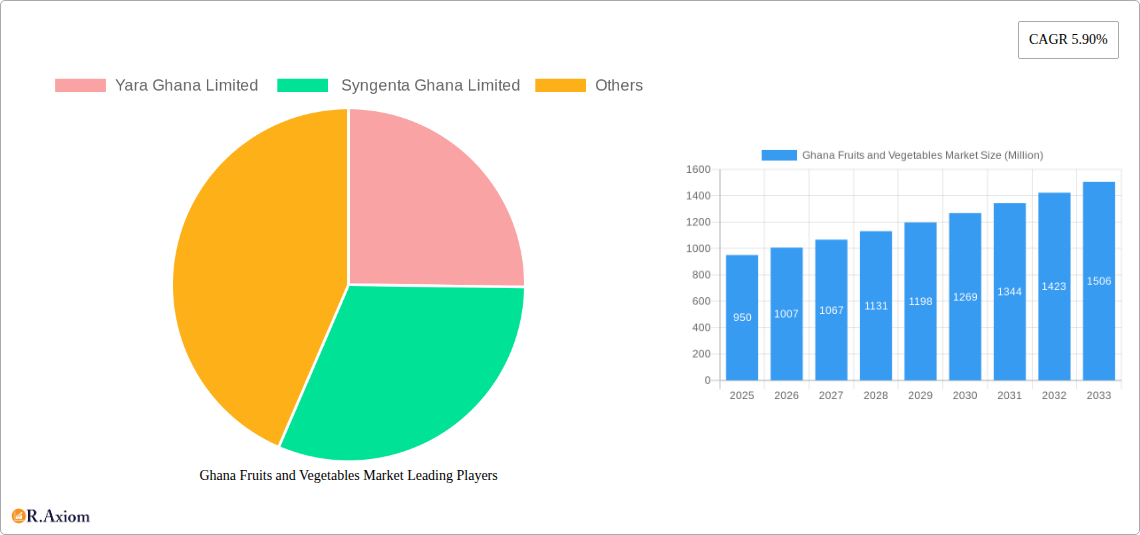Click the 1200 y-axis value
The height and width of the screenshot is (535, 1140).
tap(698, 222)
